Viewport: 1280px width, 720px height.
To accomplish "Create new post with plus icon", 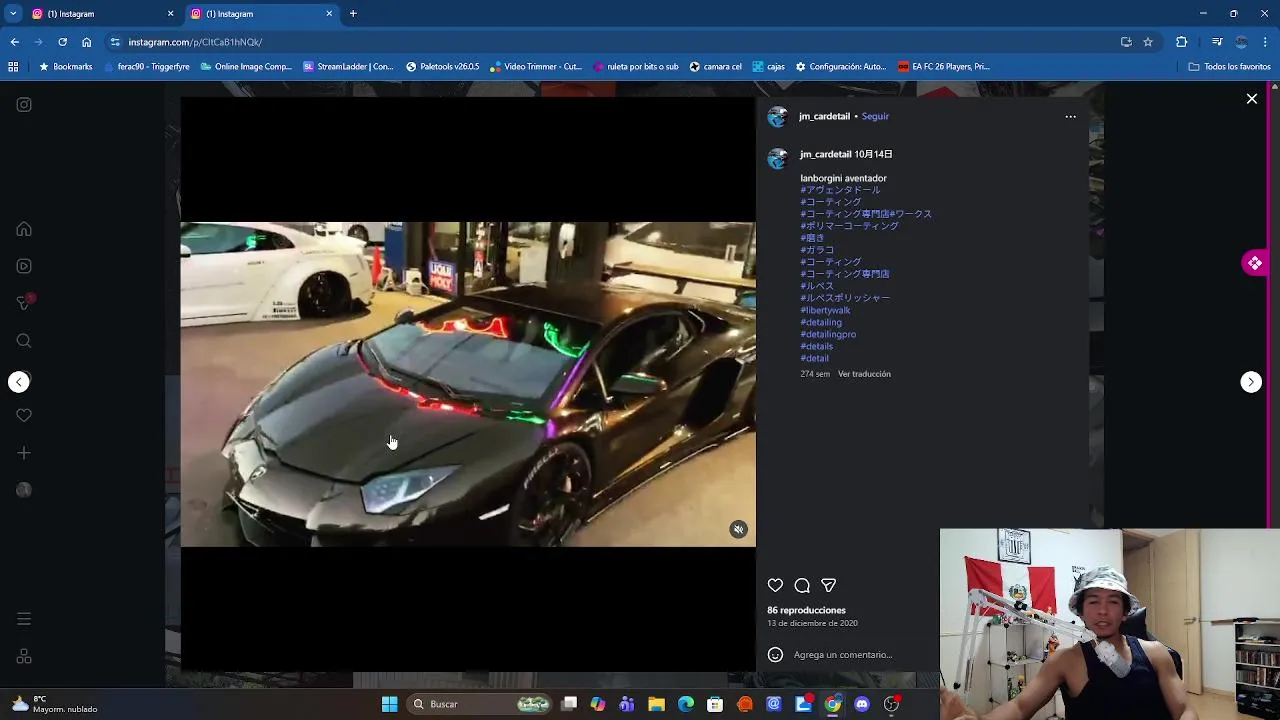I will pos(24,453).
